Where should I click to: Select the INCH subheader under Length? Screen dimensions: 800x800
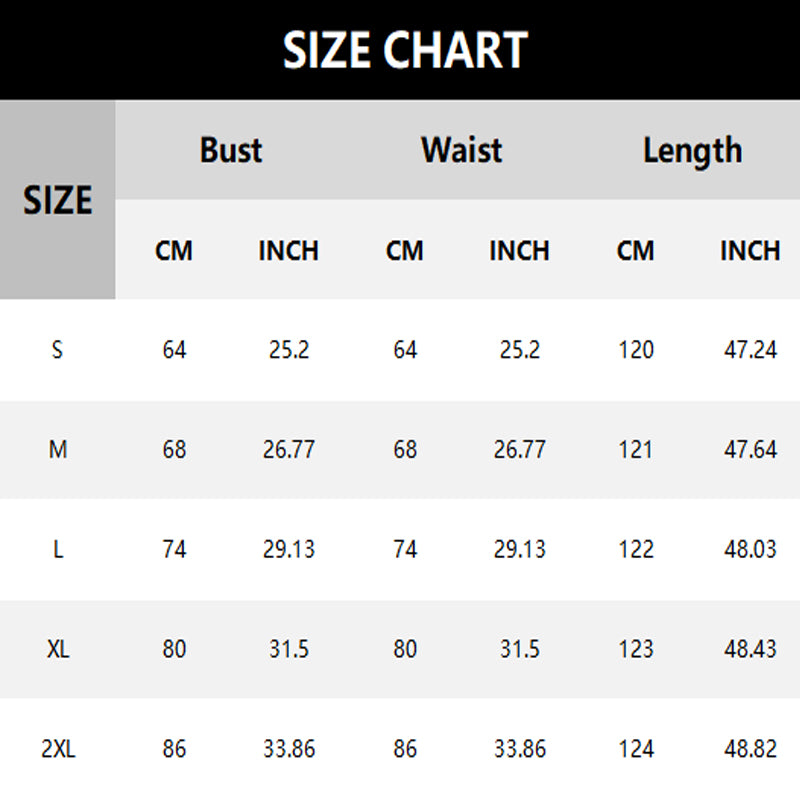(750, 251)
